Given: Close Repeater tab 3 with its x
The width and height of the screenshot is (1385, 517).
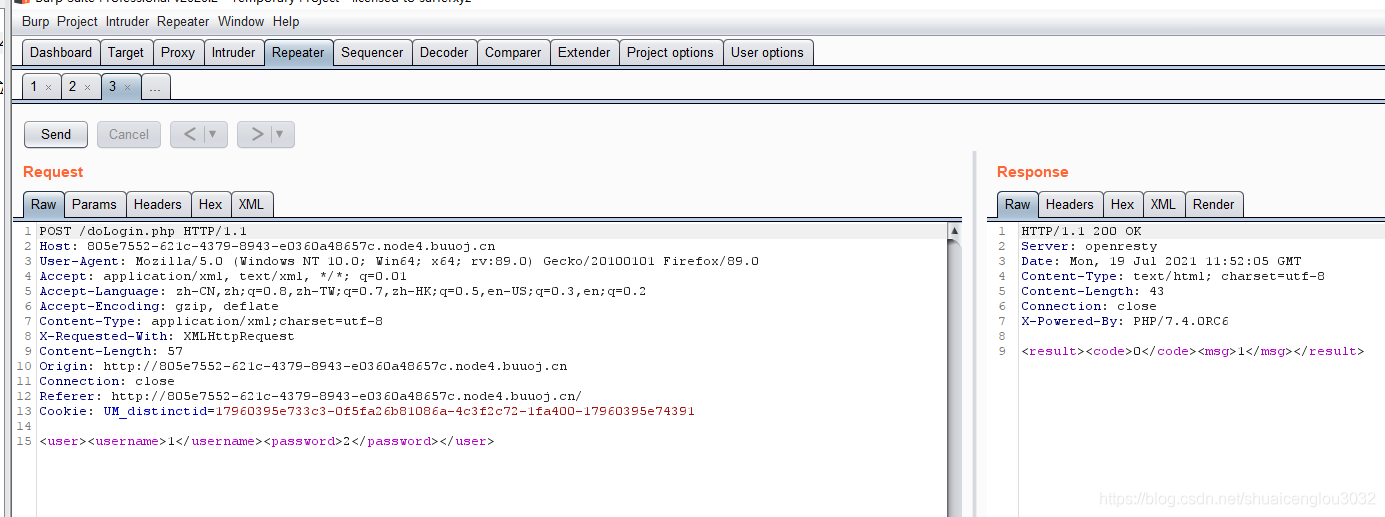Looking at the screenshot, I should tap(127, 88).
